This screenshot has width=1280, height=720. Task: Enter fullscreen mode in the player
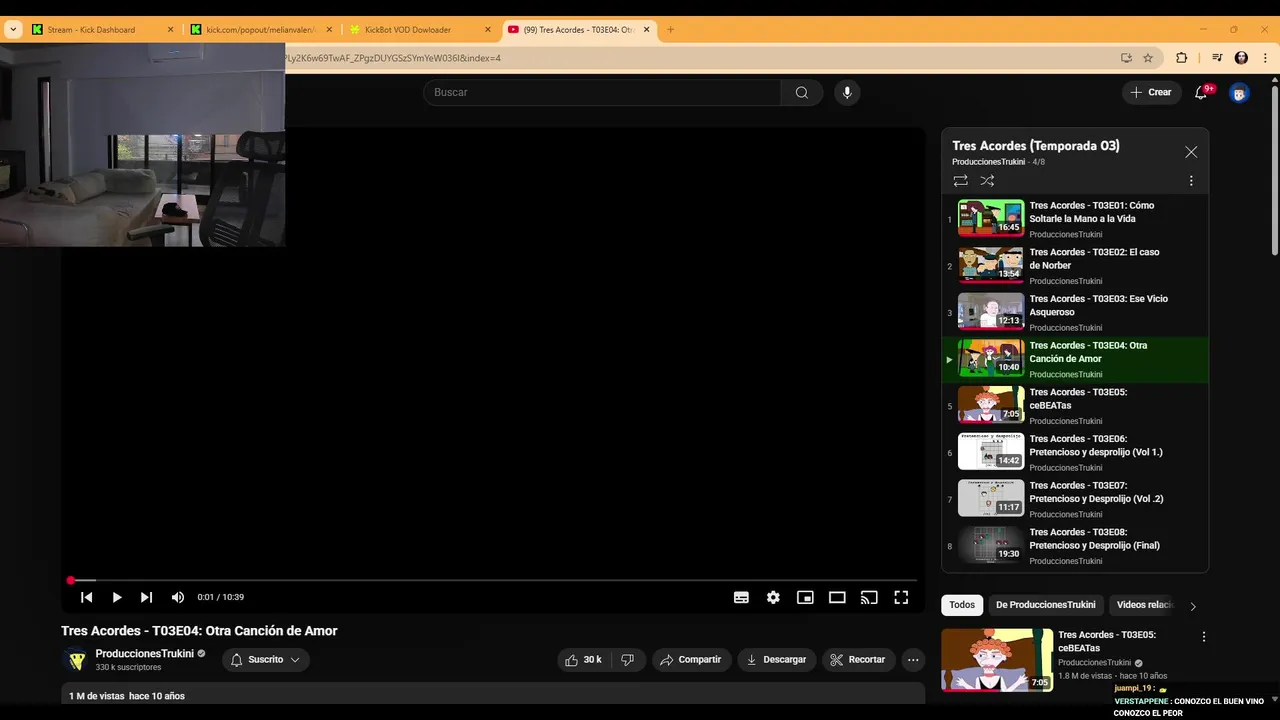901,597
